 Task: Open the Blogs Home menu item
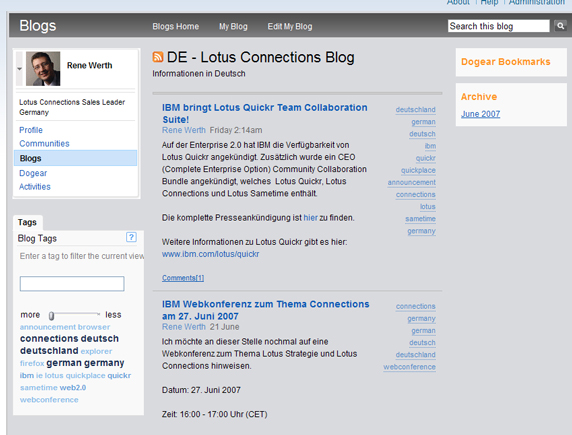coord(175,26)
